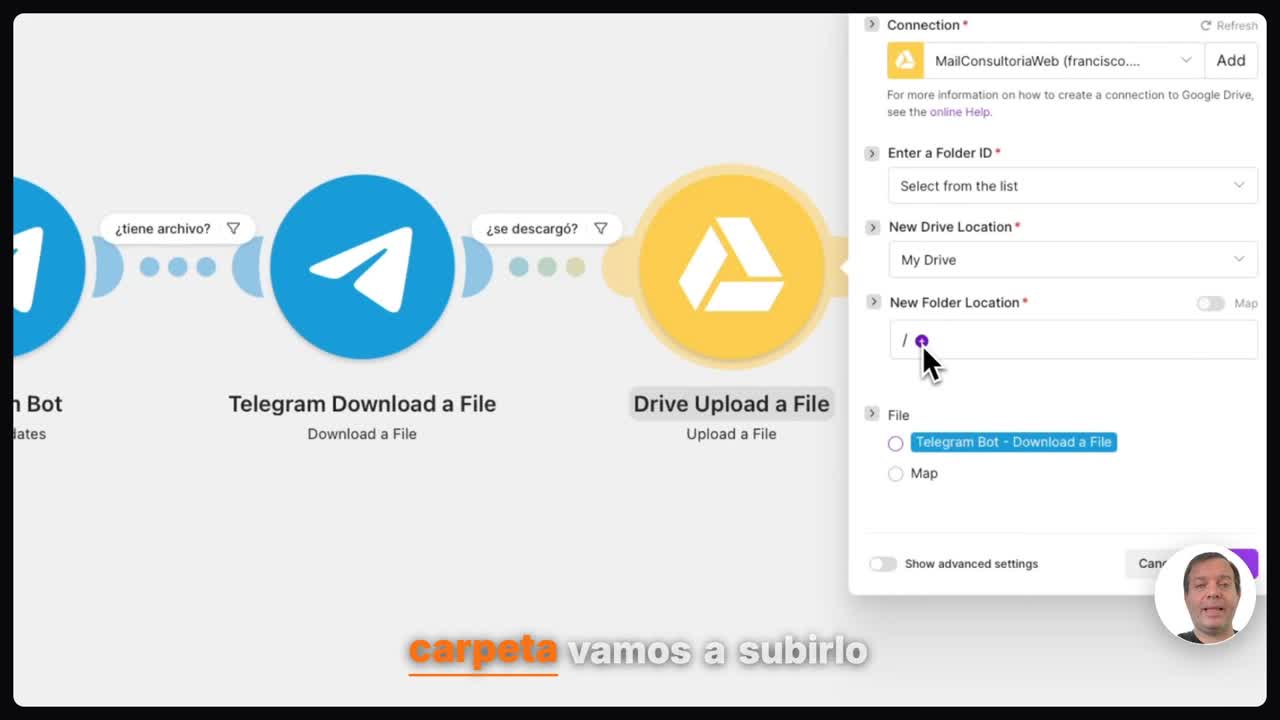Click the Google Drive connection icon

905,61
